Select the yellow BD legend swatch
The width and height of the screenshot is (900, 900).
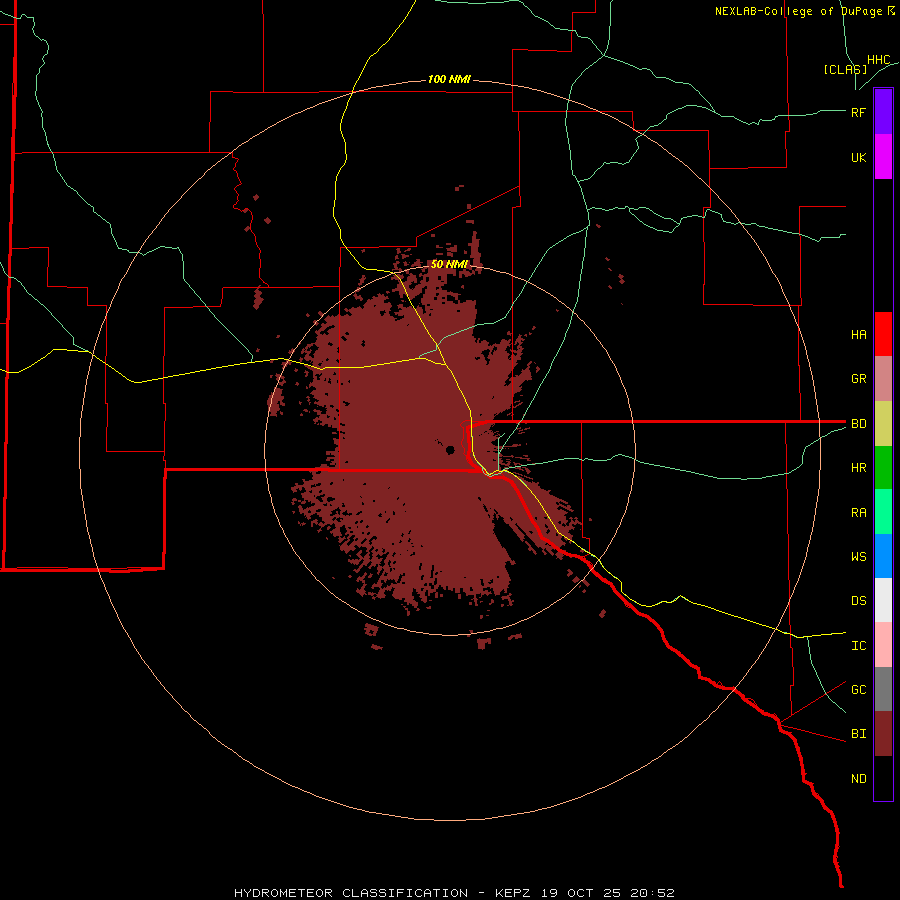point(883,424)
